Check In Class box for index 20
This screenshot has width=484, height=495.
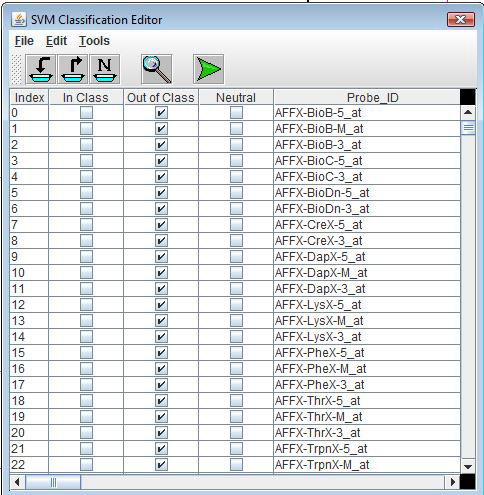[x=86, y=433]
